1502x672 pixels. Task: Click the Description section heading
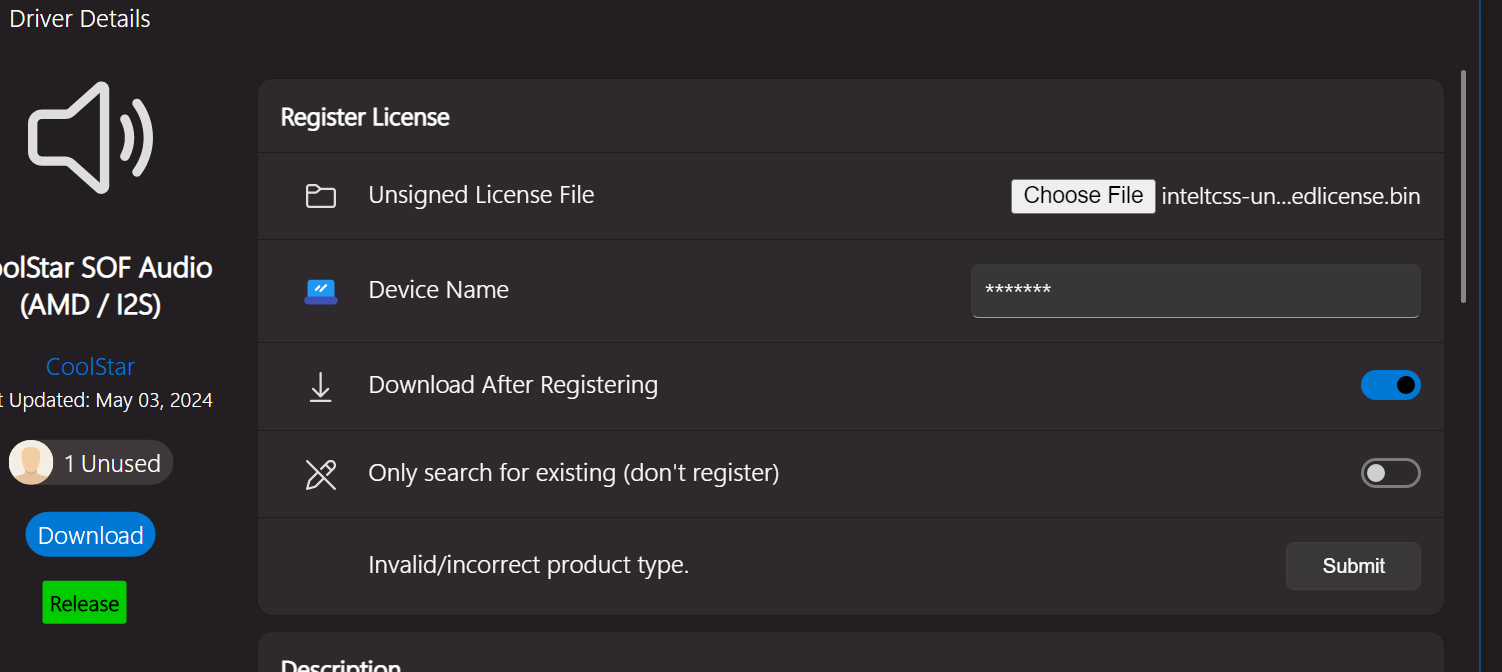click(x=341, y=666)
